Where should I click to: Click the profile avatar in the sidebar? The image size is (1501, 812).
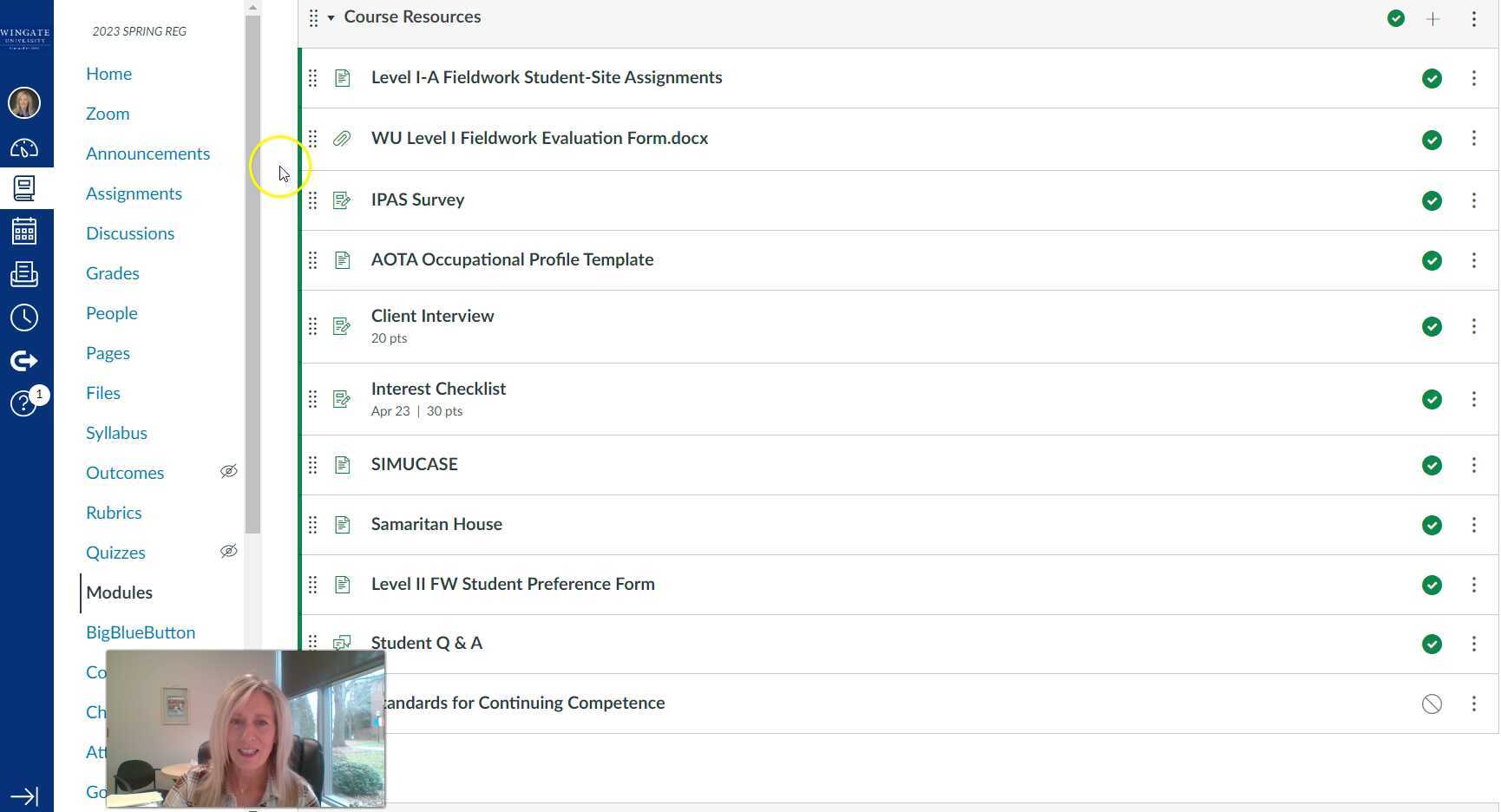tap(24, 102)
